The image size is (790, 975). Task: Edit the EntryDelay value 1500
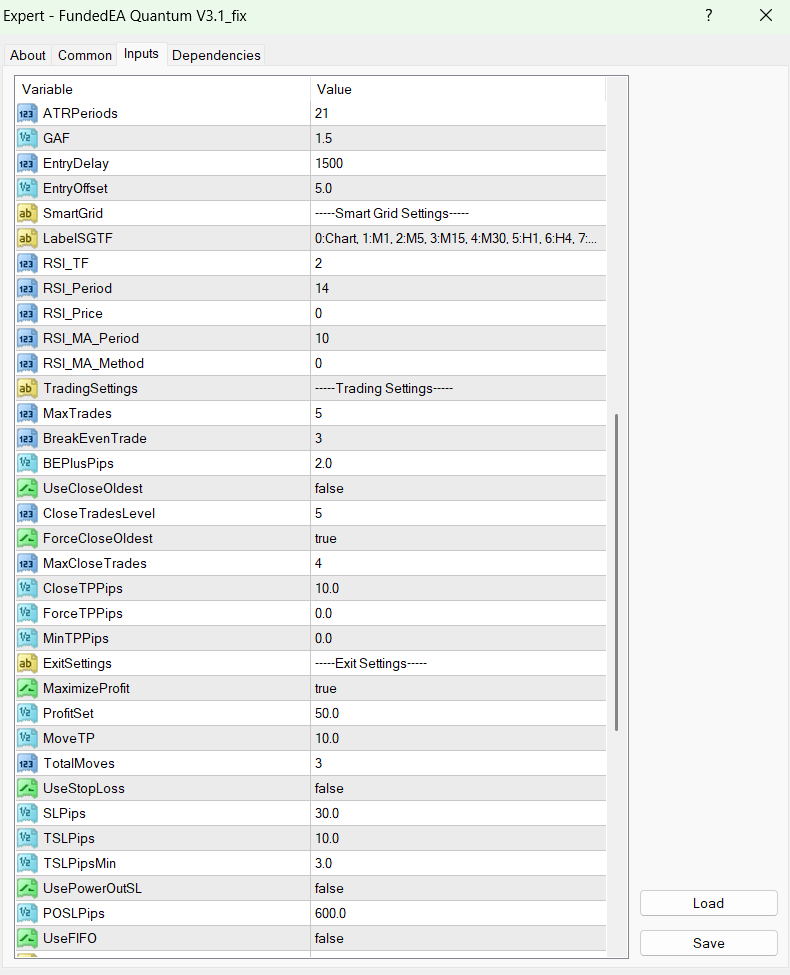(x=458, y=164)
